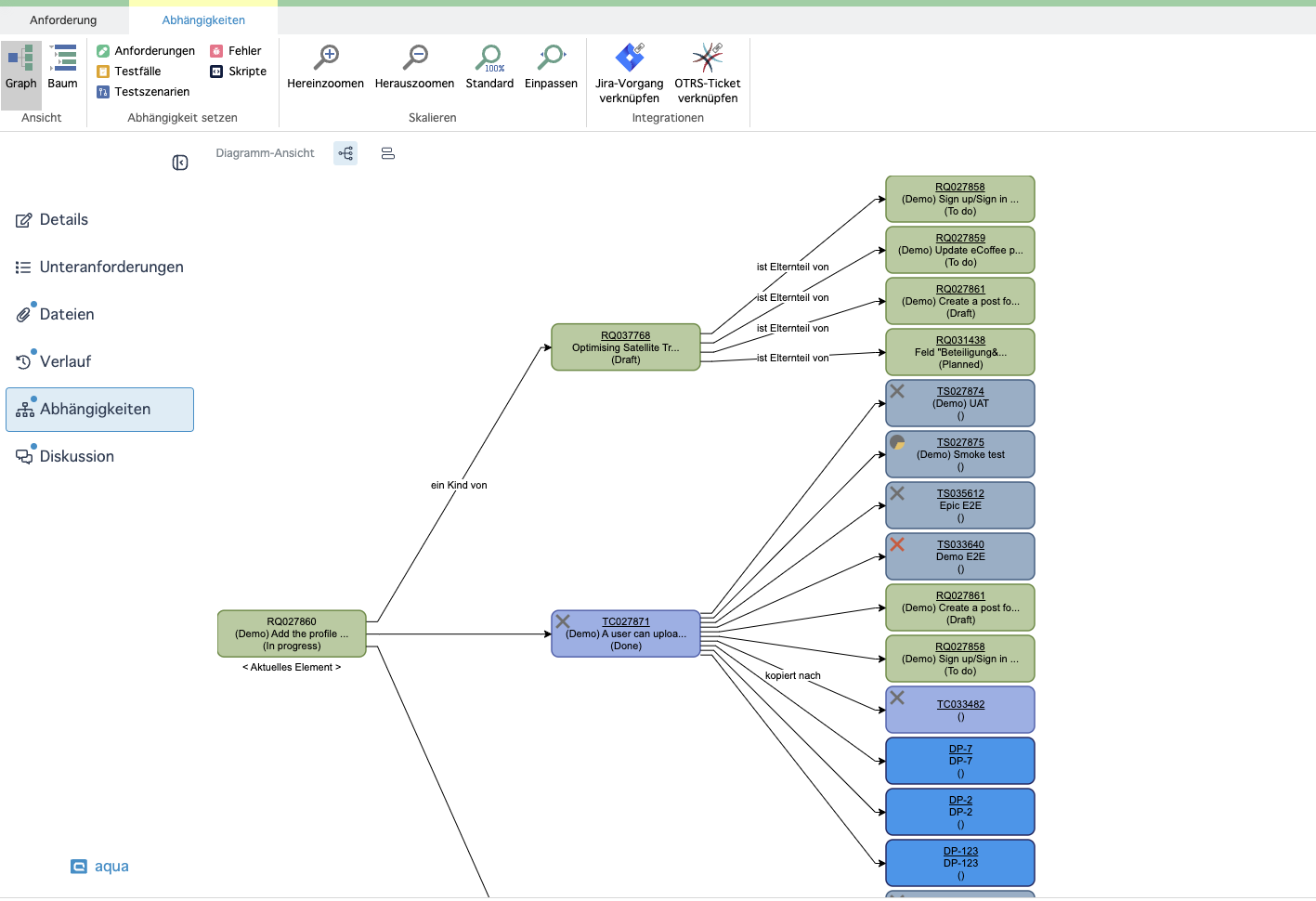Click the DP-123 node link

coord(960,851)
